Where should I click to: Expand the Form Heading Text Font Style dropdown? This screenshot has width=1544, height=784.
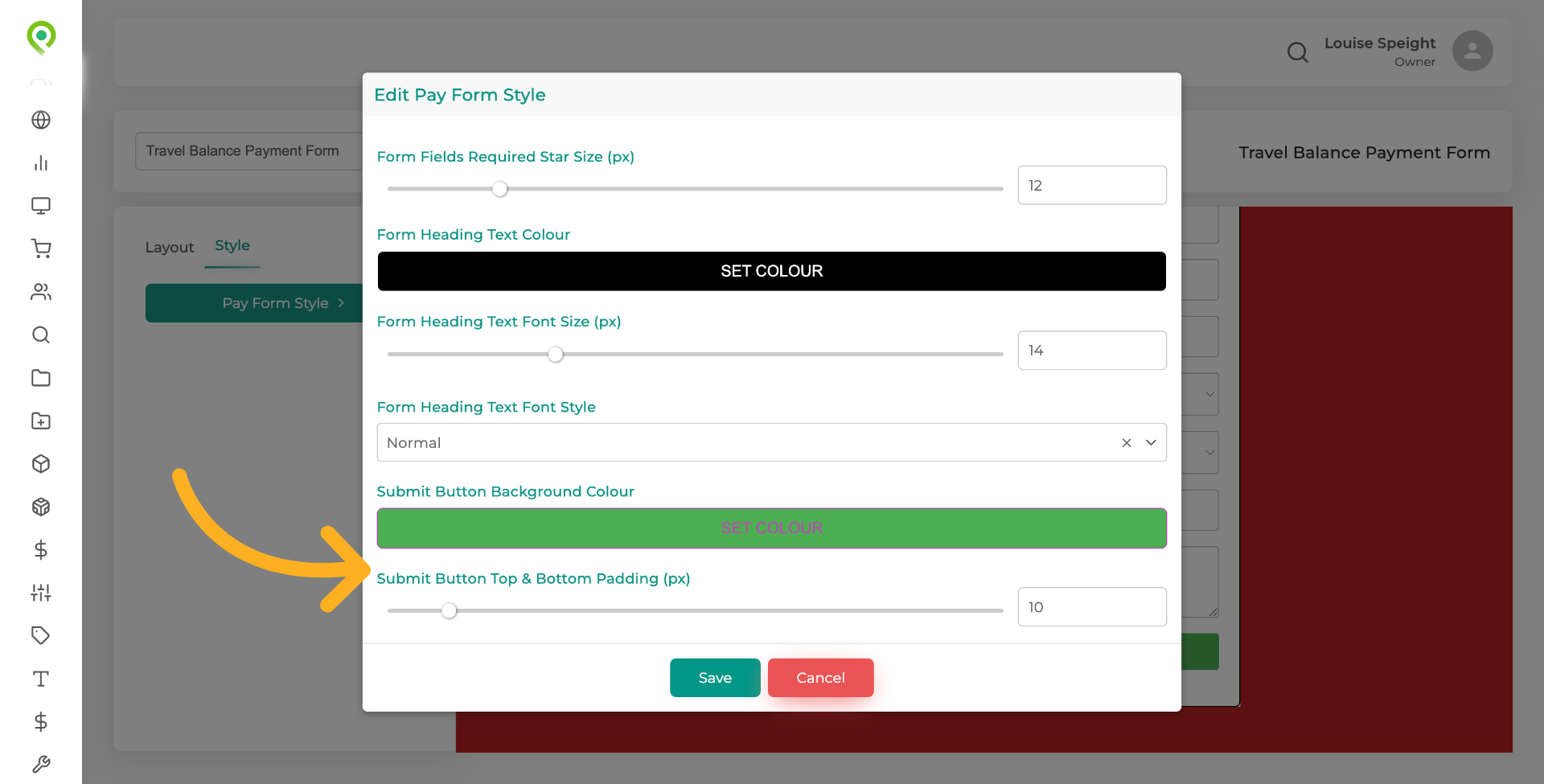1151,443
